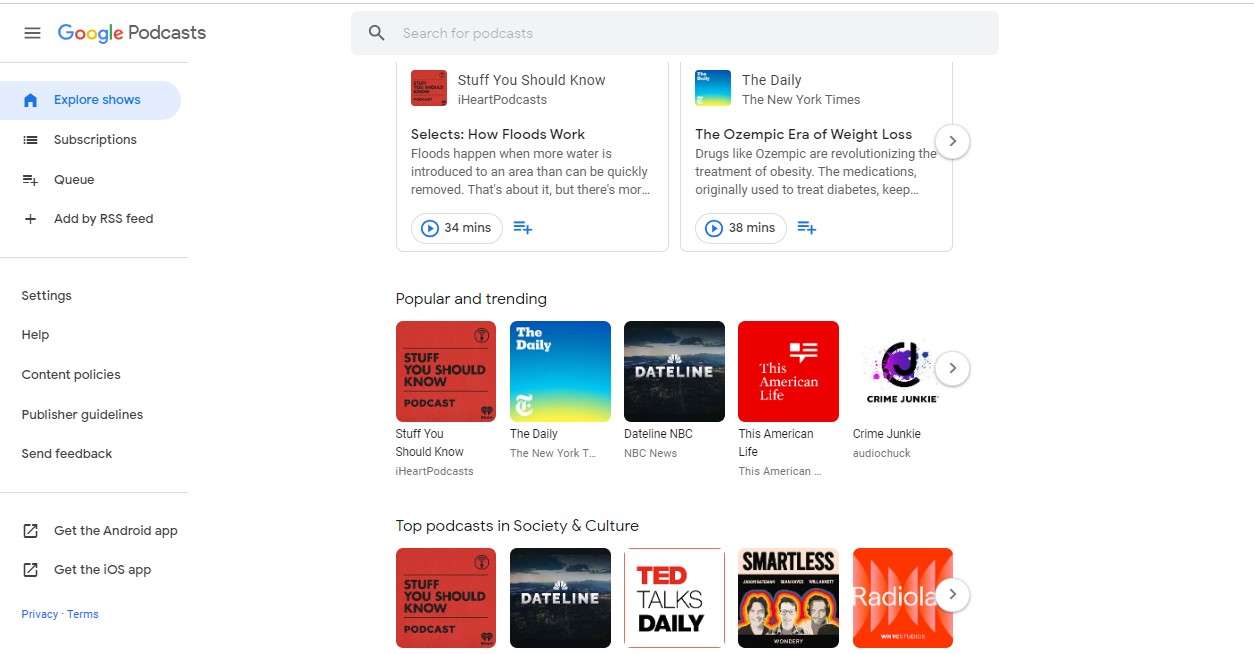Screen dimensions: 1254x654
Task: Click the search magnifier icon
Action: (377, 33)
